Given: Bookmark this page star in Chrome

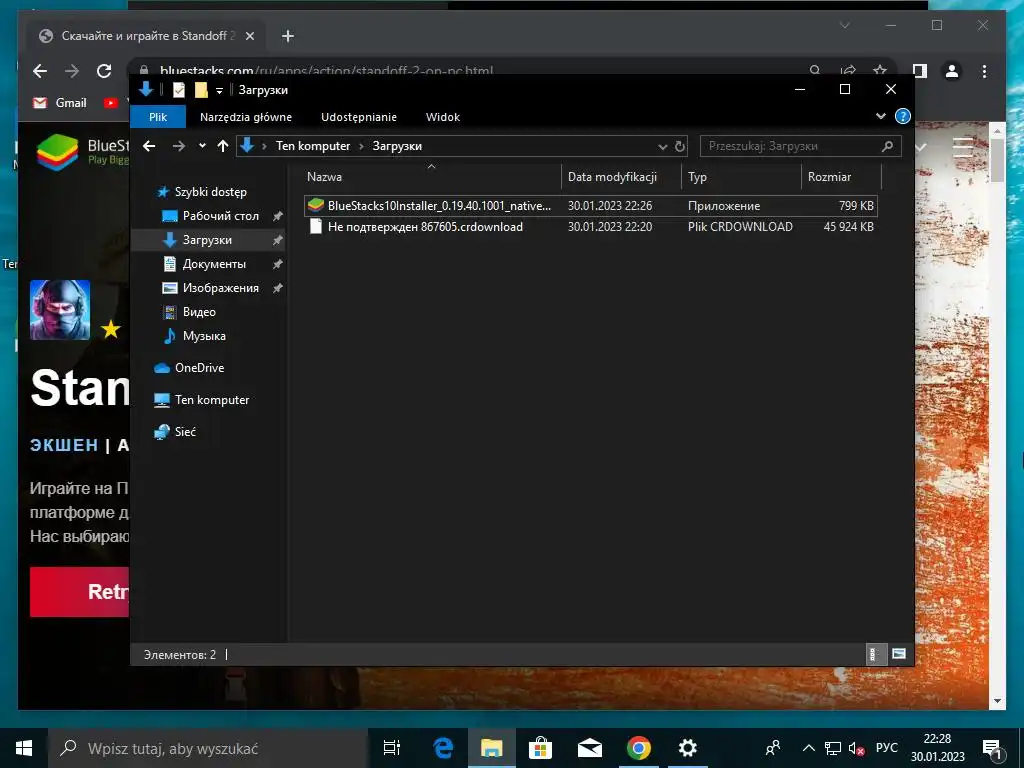Looking at the screenshot, I should pos(880,70).
